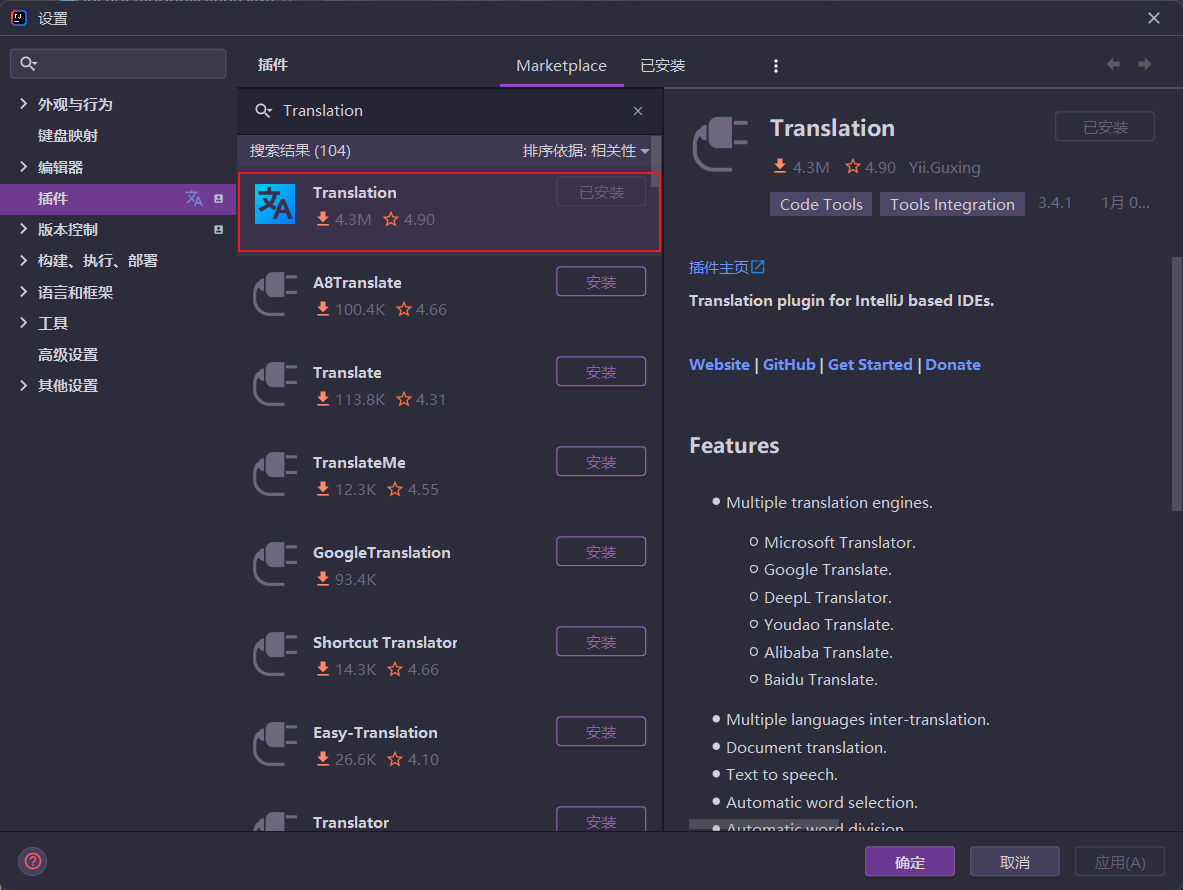
Task: Click the back navigation arrow
Action: point(1113,64)
